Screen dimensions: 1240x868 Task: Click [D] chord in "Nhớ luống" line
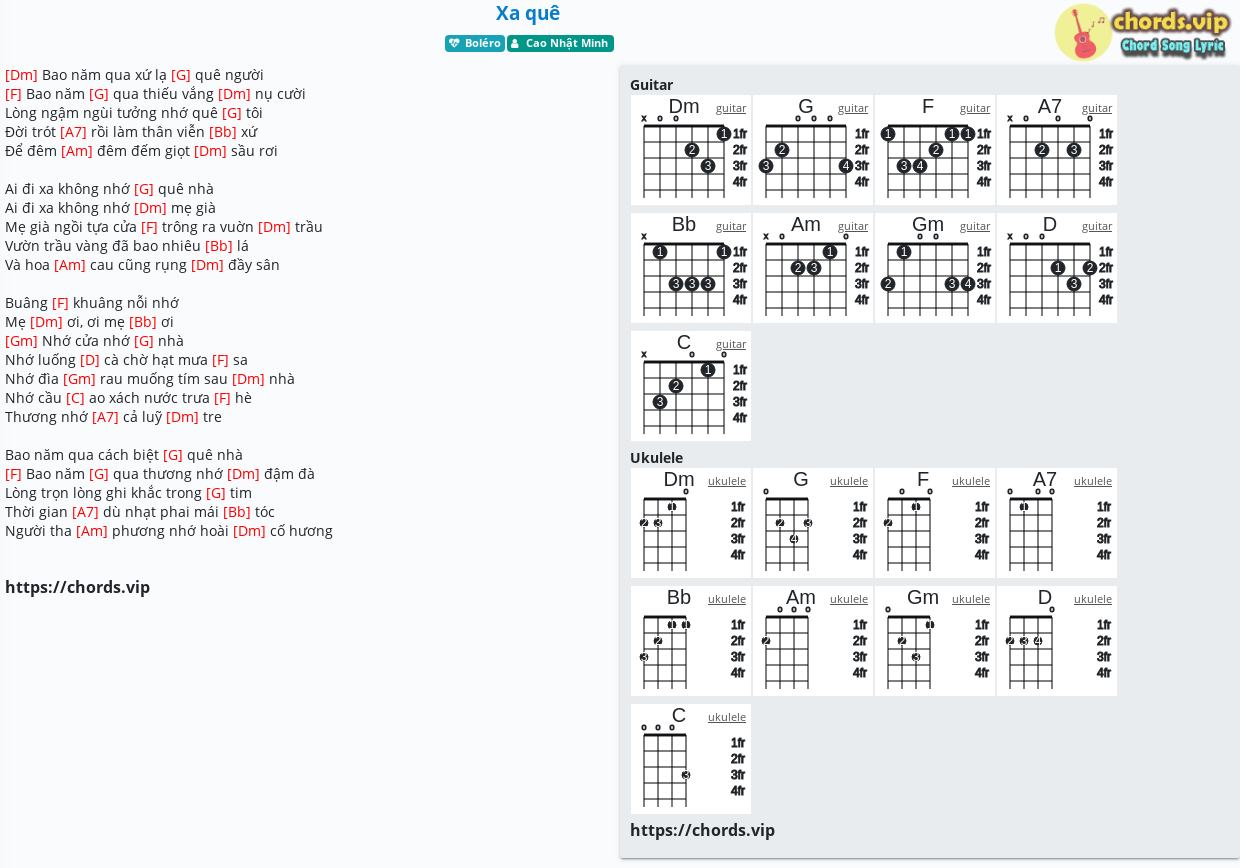(90, 360)
